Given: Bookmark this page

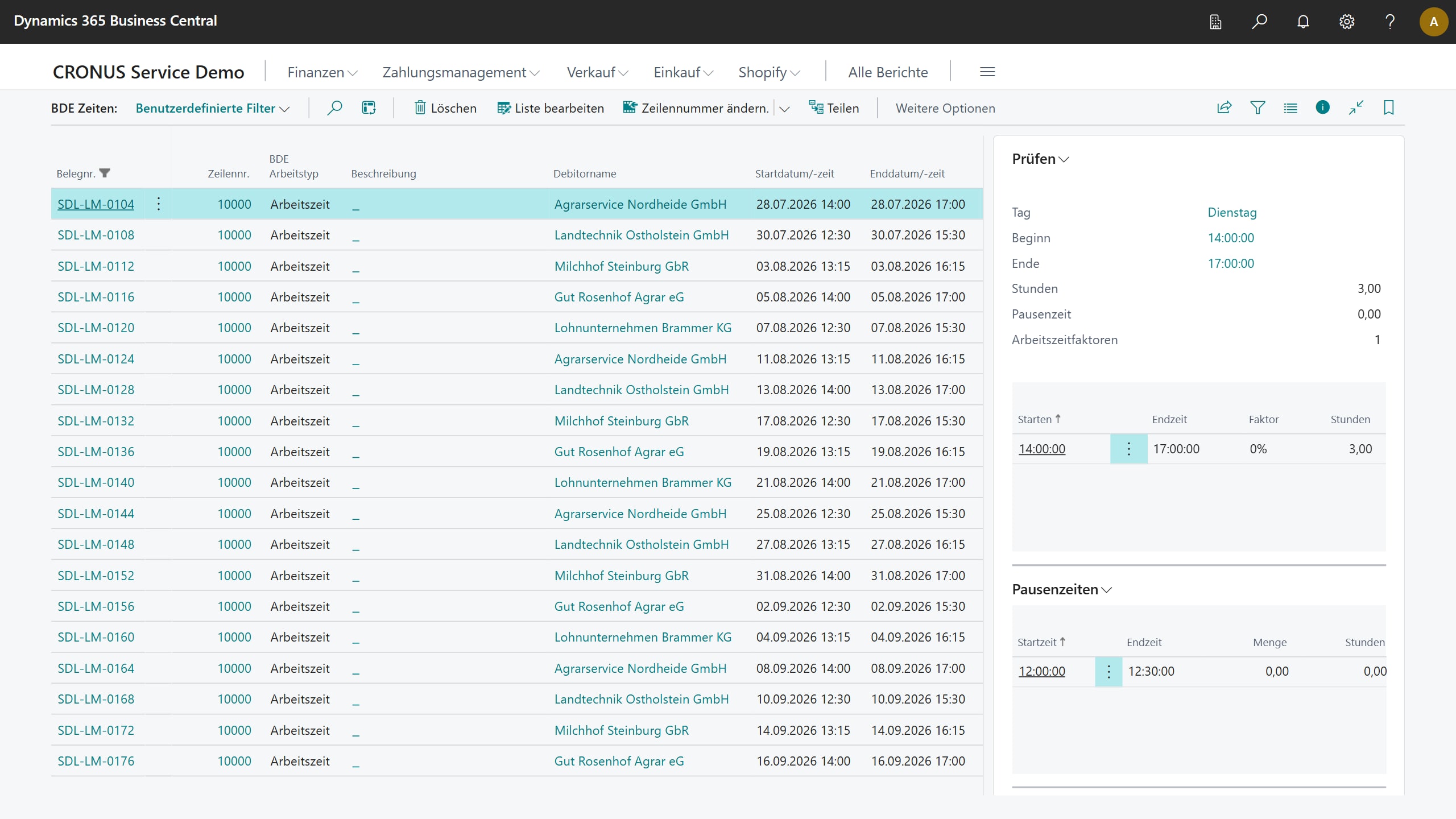Looking at the screenshot, I should 1388,107.
